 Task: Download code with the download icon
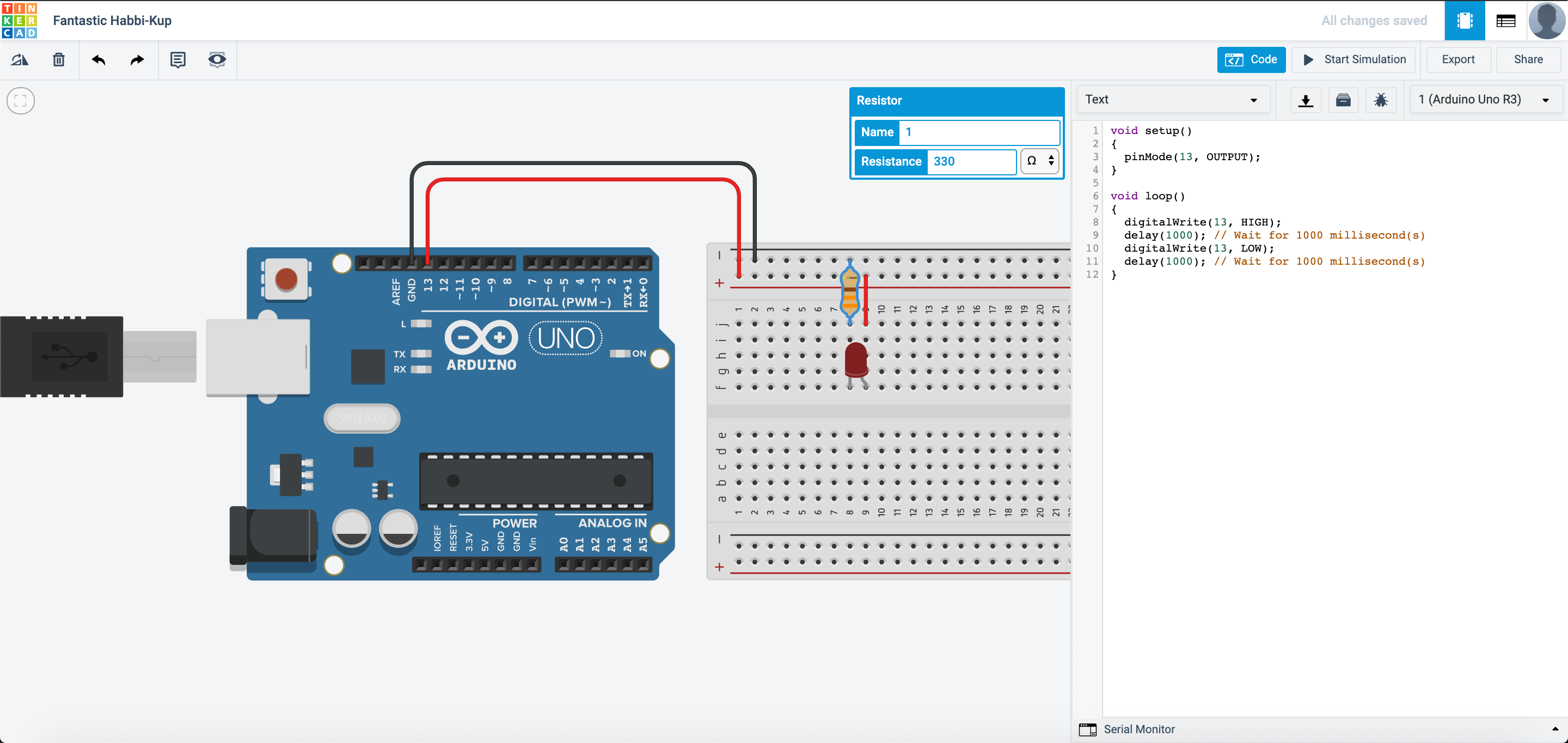click(x=1305, y=100)
